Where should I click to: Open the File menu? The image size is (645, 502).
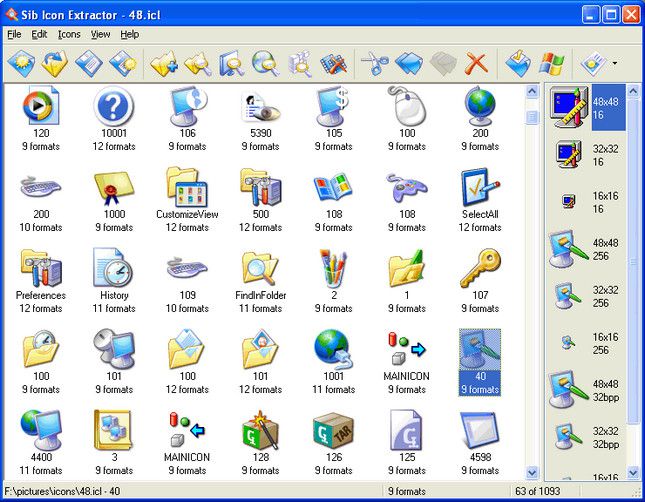pyautogui.click(x=14, y=35)
